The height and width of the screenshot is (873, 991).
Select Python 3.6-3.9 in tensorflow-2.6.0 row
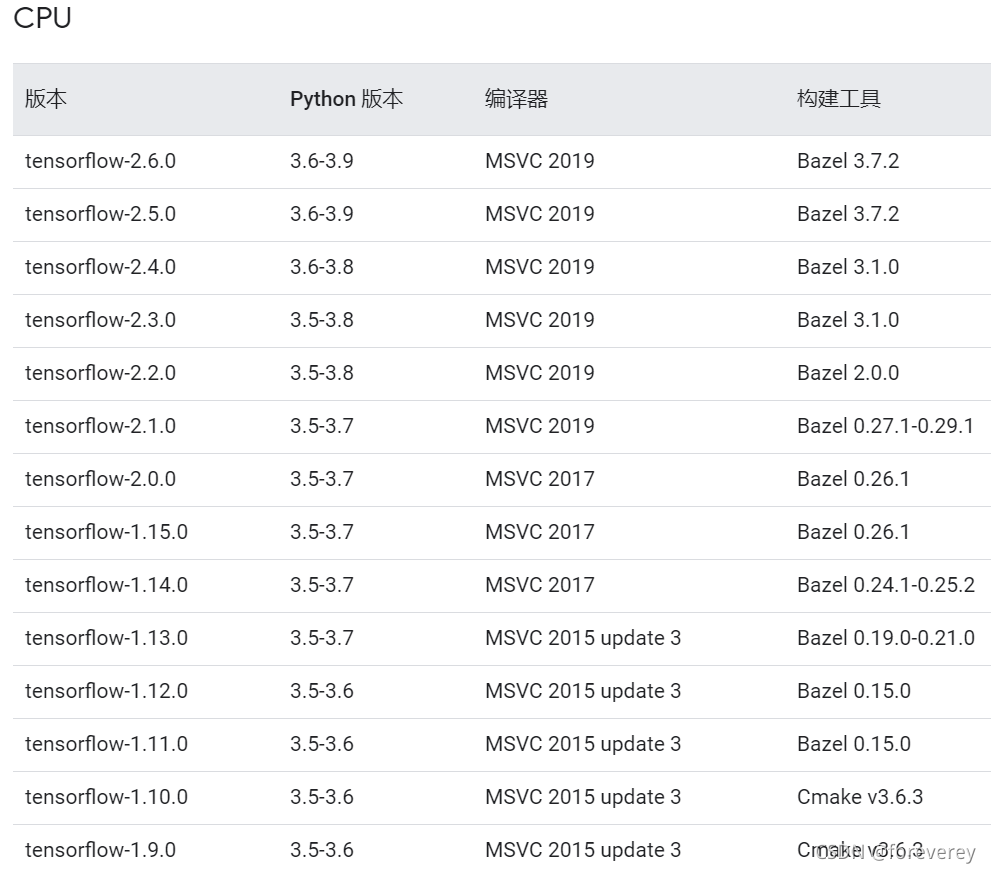[322, 161]
